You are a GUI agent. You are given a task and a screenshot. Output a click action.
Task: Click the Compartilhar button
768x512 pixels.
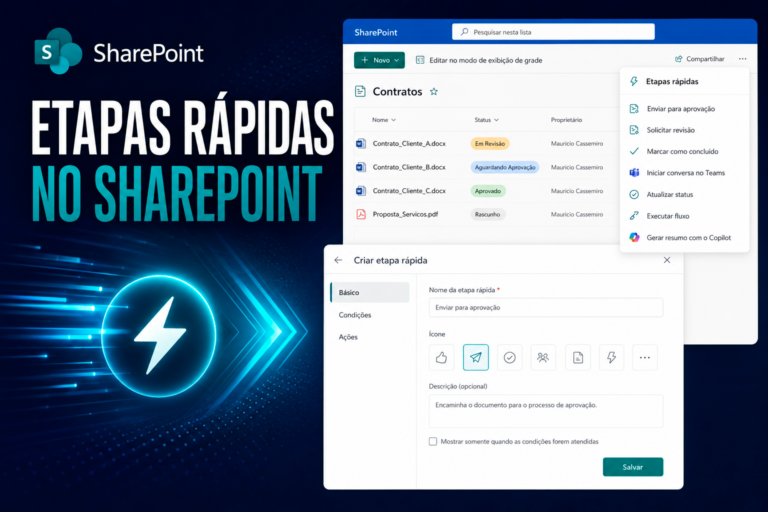[x=699, y=59]
